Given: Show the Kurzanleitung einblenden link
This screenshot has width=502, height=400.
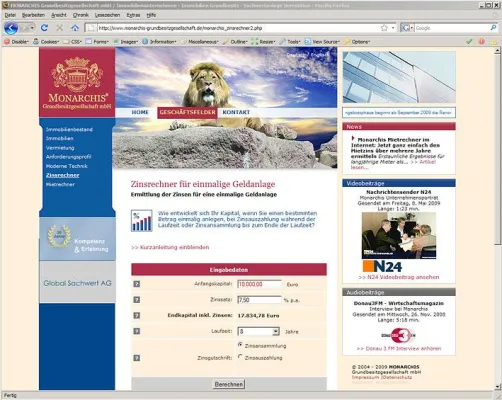Looking at the screenshot, I should [170, 247].
